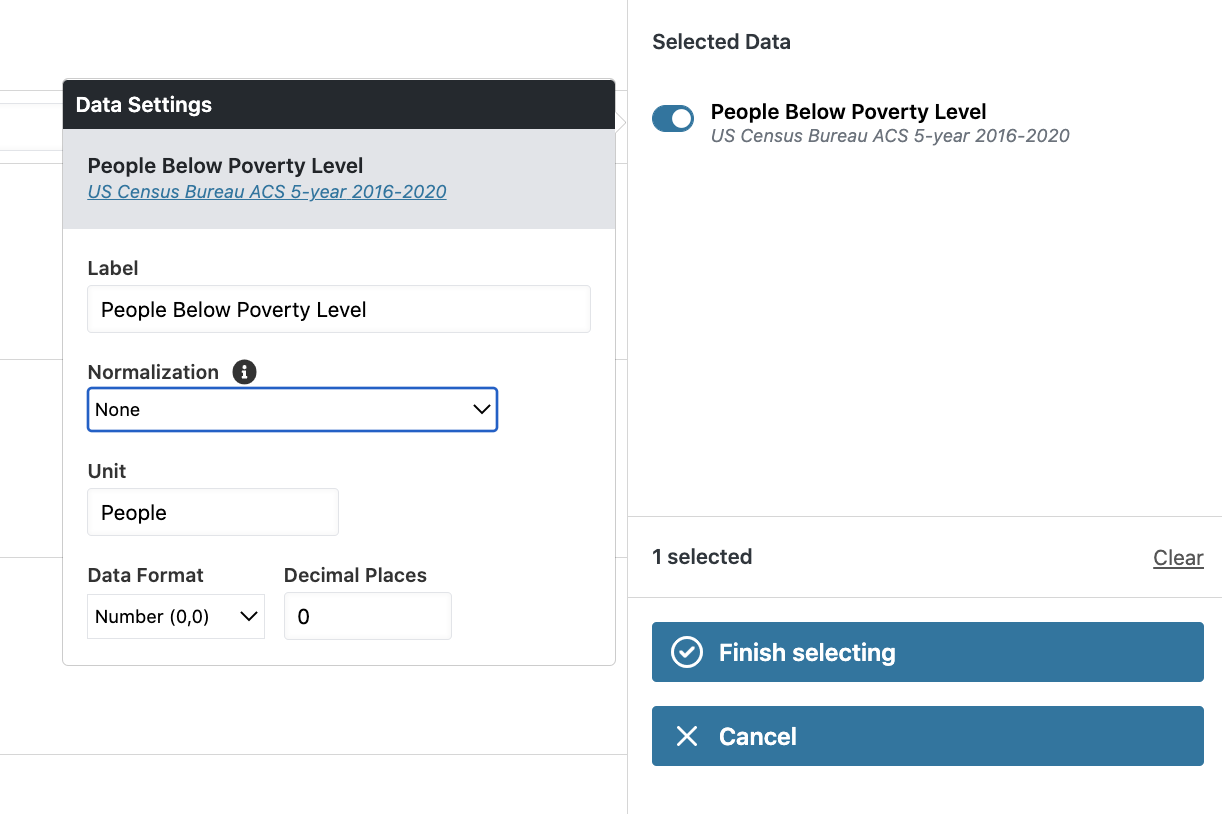The height and width of the screenshot is (814, 1222).
Task: Open US Census Bureau ACS 5-year link
Action: pyautogui.click(x=267, y=192)
